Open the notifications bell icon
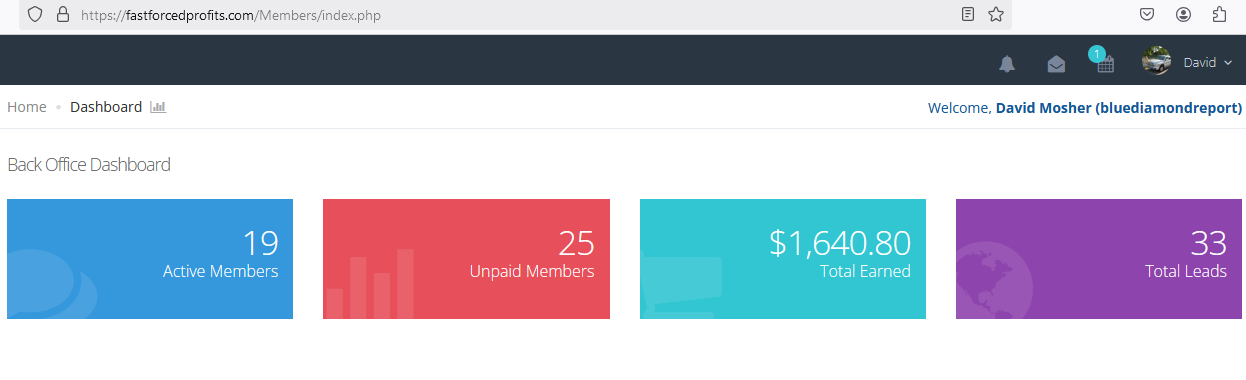The width and height of the screenshot is (1246, 380). pos(1007,64)
